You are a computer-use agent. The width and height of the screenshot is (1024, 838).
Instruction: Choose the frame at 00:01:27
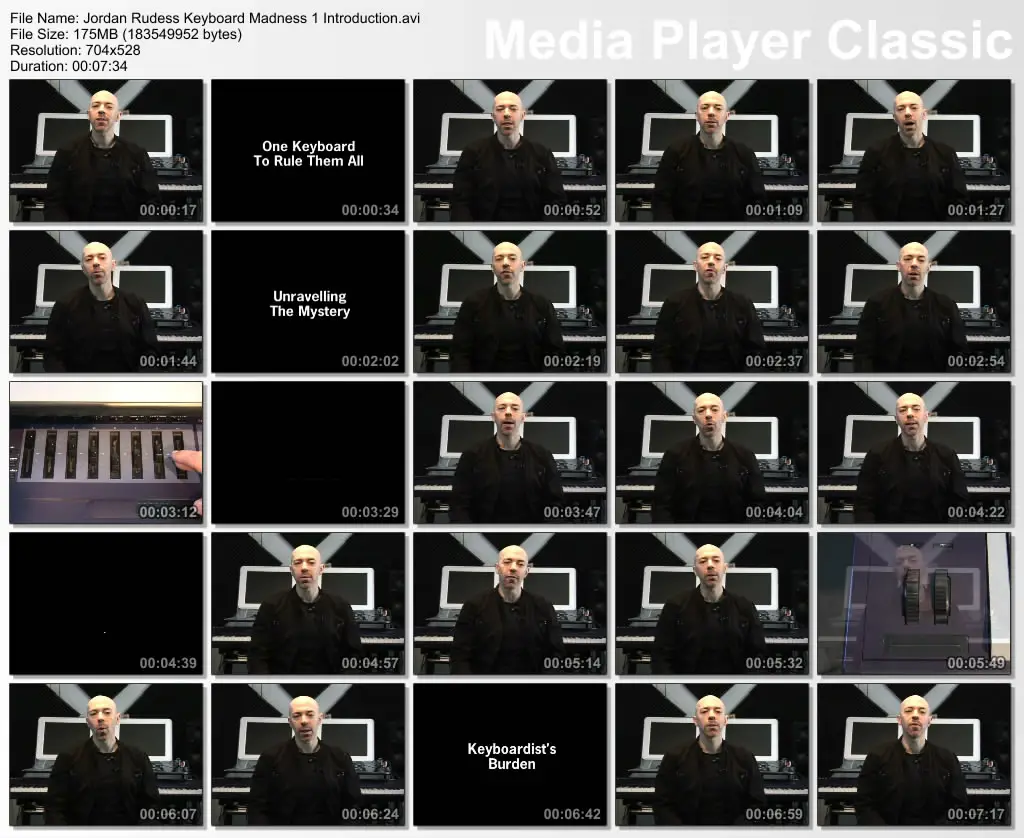pos(914,151)
